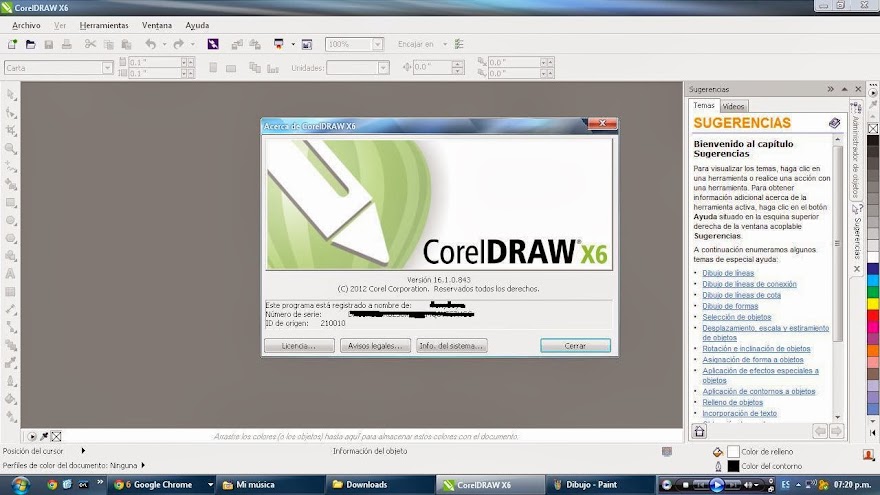880x495 pixels.
Task: Click the Print icon in toolbar
Action: [67, 44]
